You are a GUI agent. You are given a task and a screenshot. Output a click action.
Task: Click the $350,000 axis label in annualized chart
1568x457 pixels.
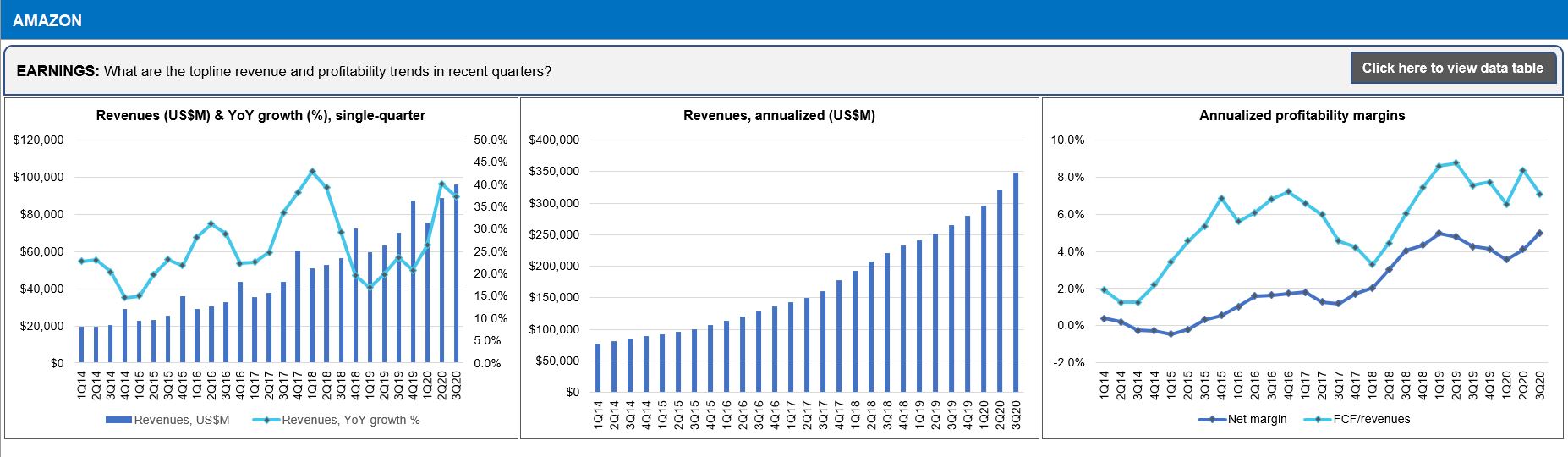554,172
